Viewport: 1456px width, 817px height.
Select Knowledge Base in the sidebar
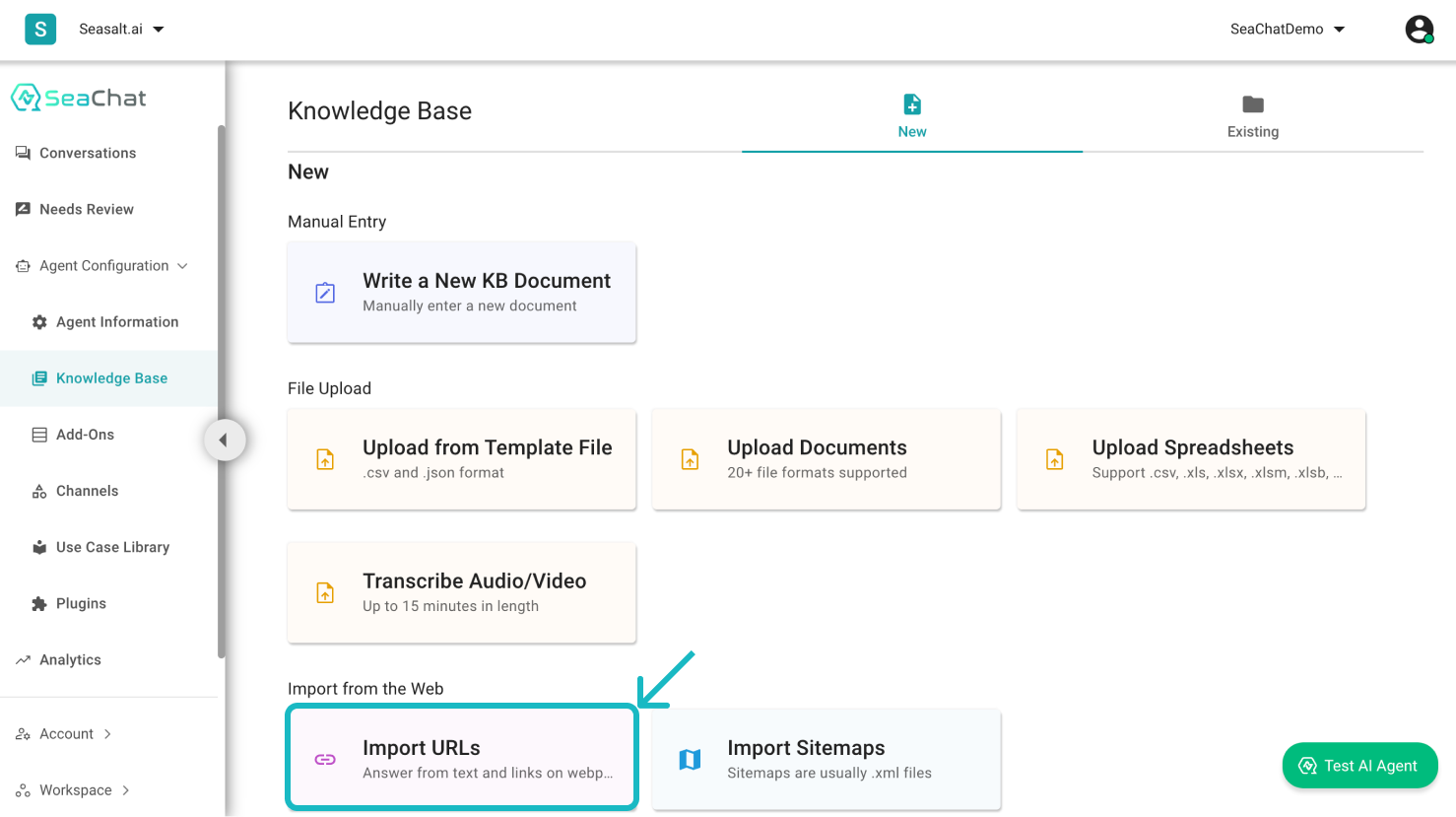pos(108,378)
